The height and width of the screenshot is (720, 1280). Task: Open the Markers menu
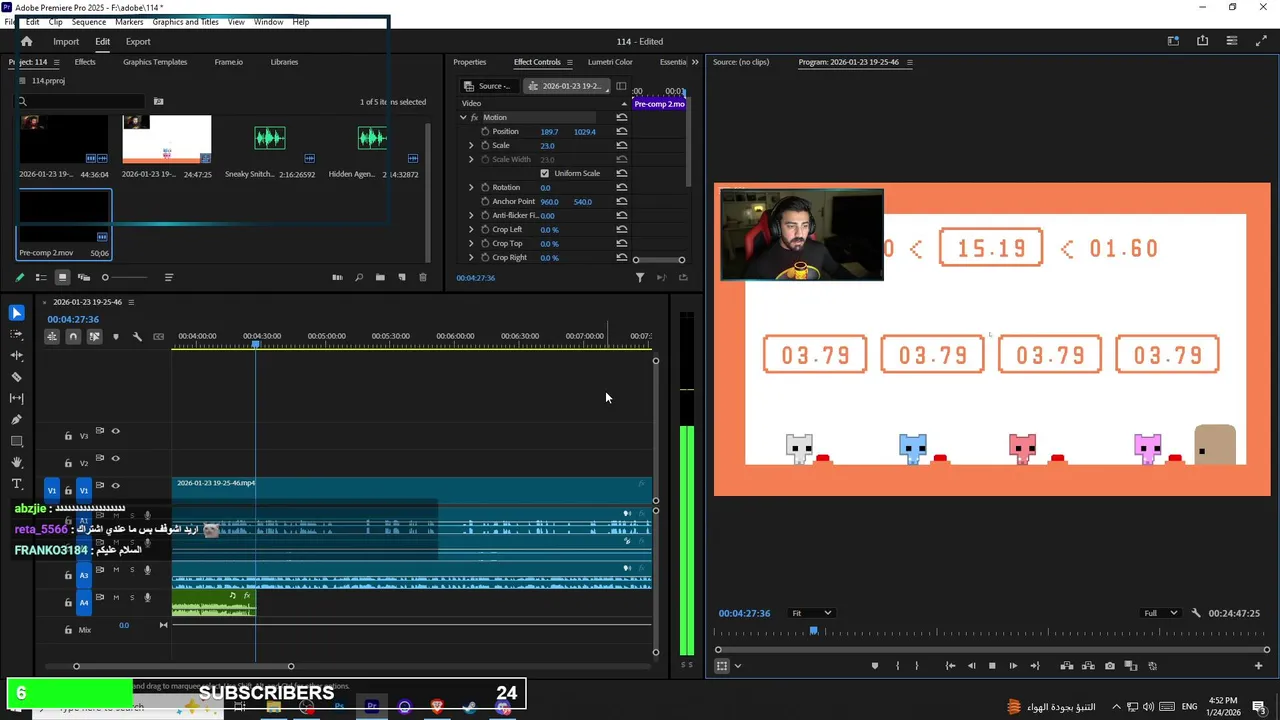coord(129,21)
